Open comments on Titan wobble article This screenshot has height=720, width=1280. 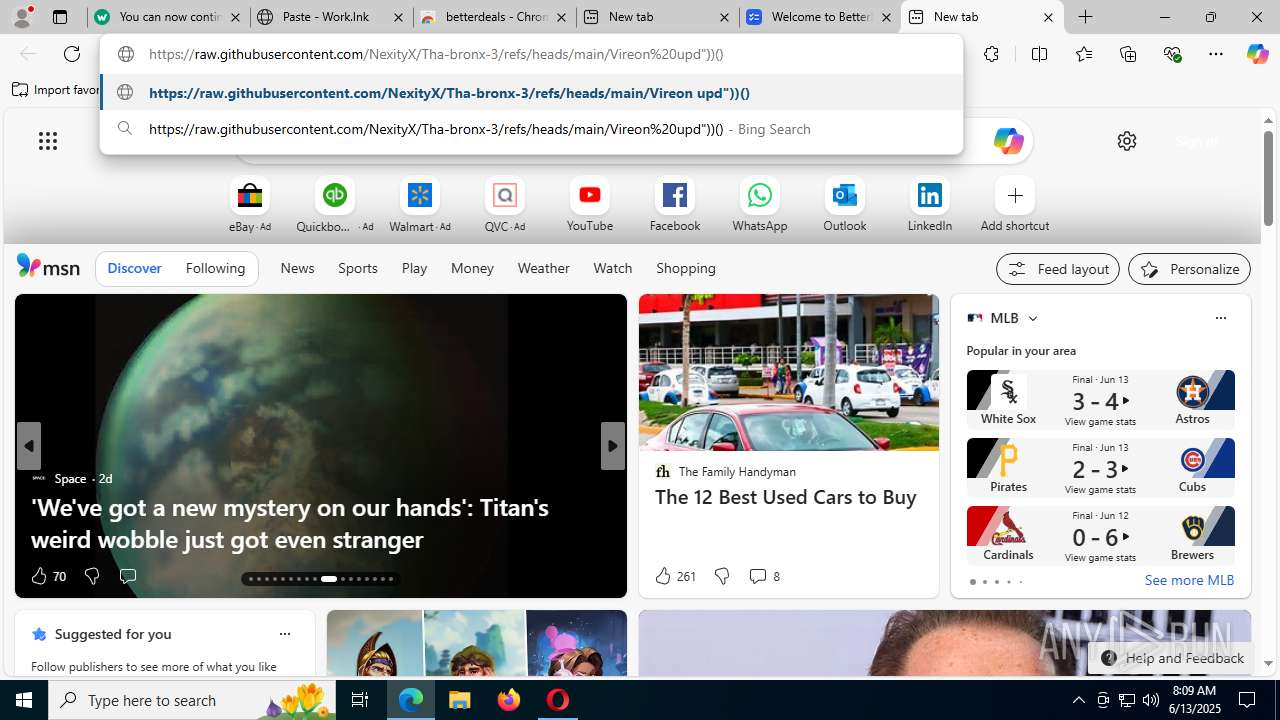click(127, 576)
